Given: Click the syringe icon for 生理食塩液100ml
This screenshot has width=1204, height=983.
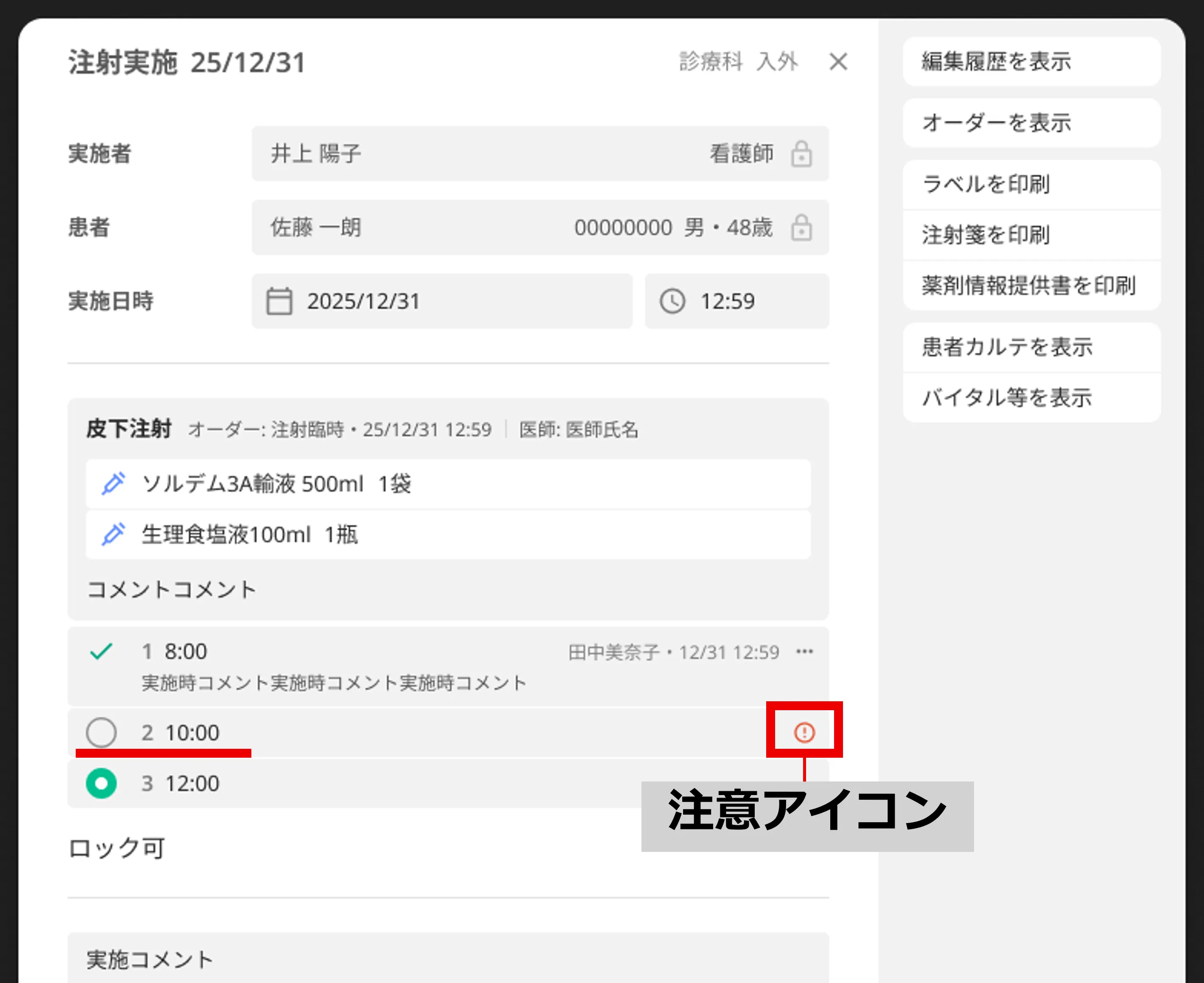Looking at the screenshot, I should [113, 535].
